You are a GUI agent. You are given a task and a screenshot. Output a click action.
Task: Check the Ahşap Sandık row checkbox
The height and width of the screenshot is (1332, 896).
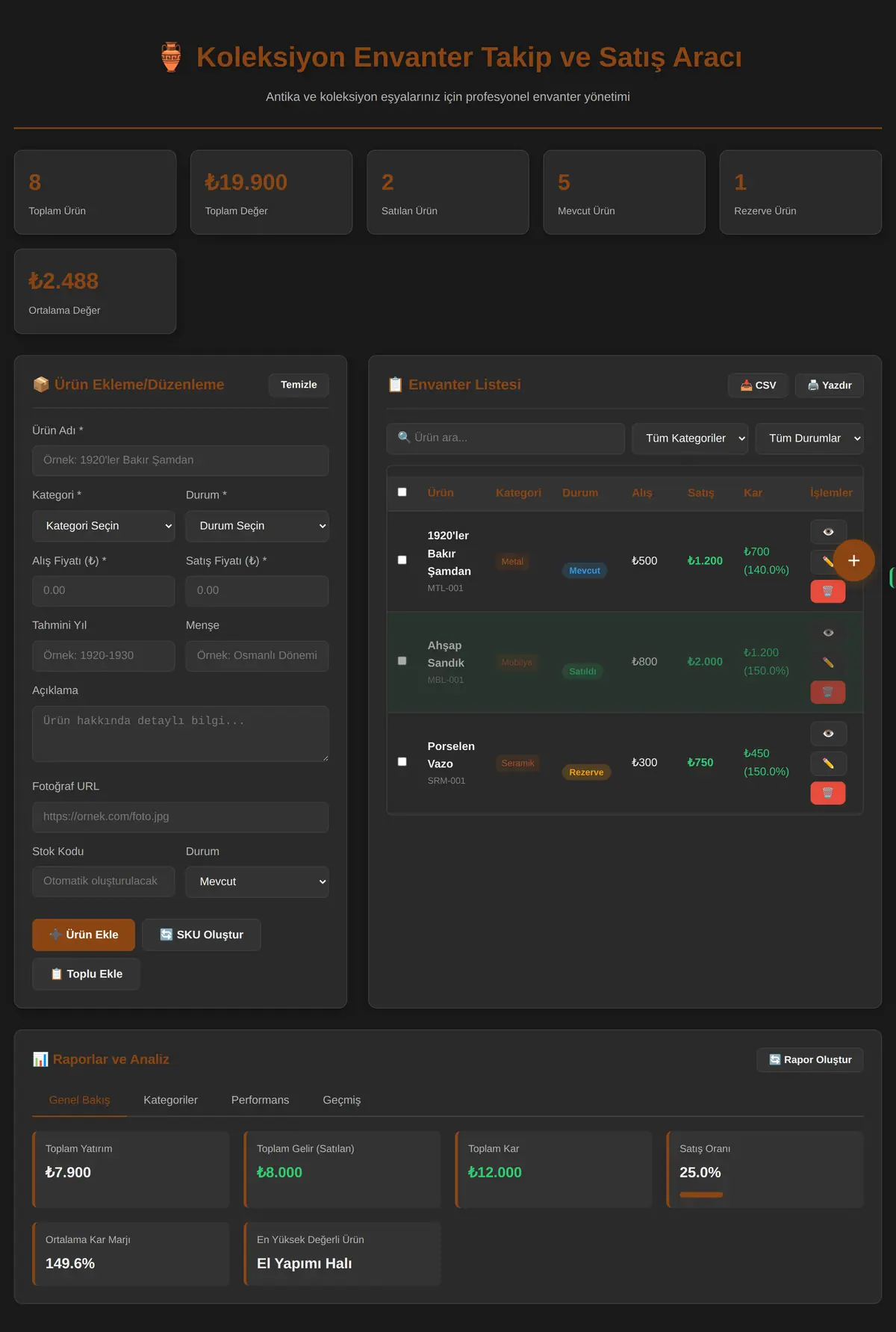pos(402,661)
